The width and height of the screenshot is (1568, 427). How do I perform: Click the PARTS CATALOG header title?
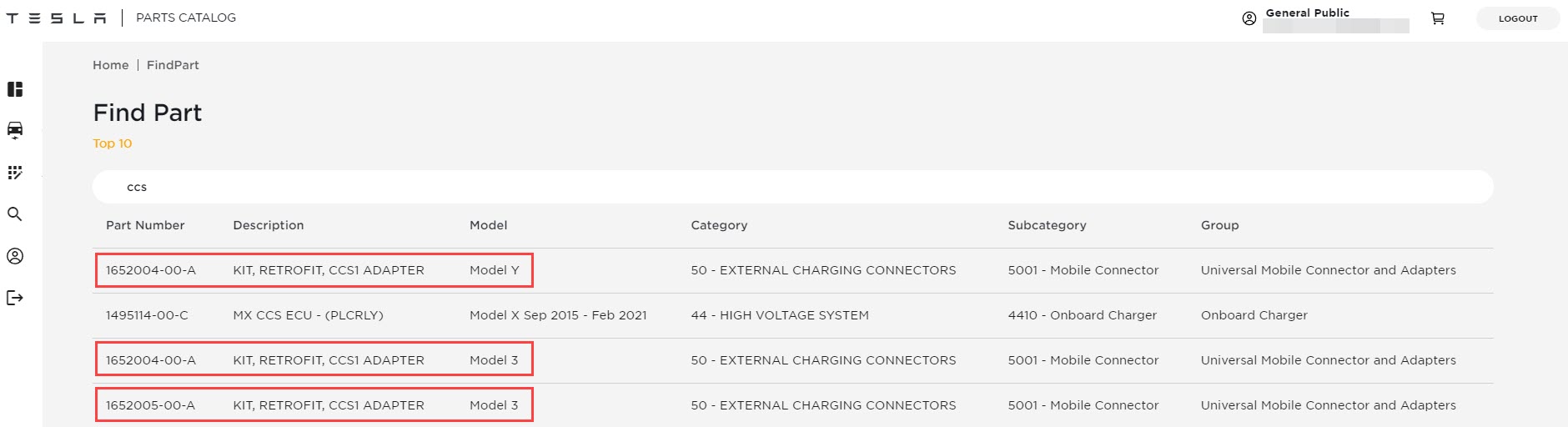[186, 18]
